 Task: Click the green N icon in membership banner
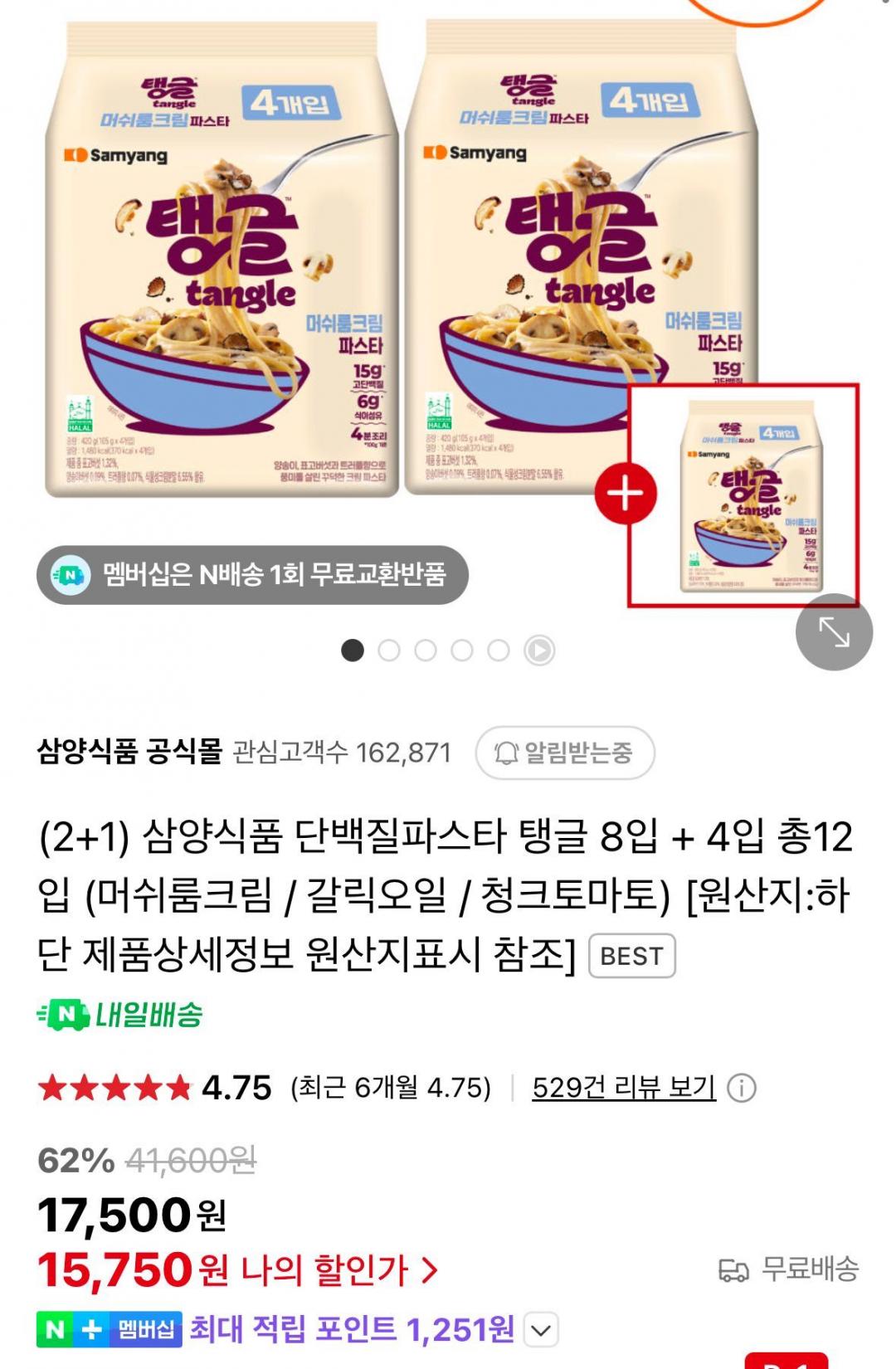(71, 574)
